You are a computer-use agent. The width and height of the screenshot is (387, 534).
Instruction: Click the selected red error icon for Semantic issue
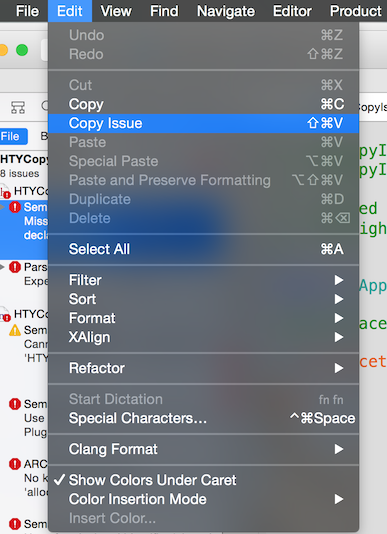click(x=15, y=207)
